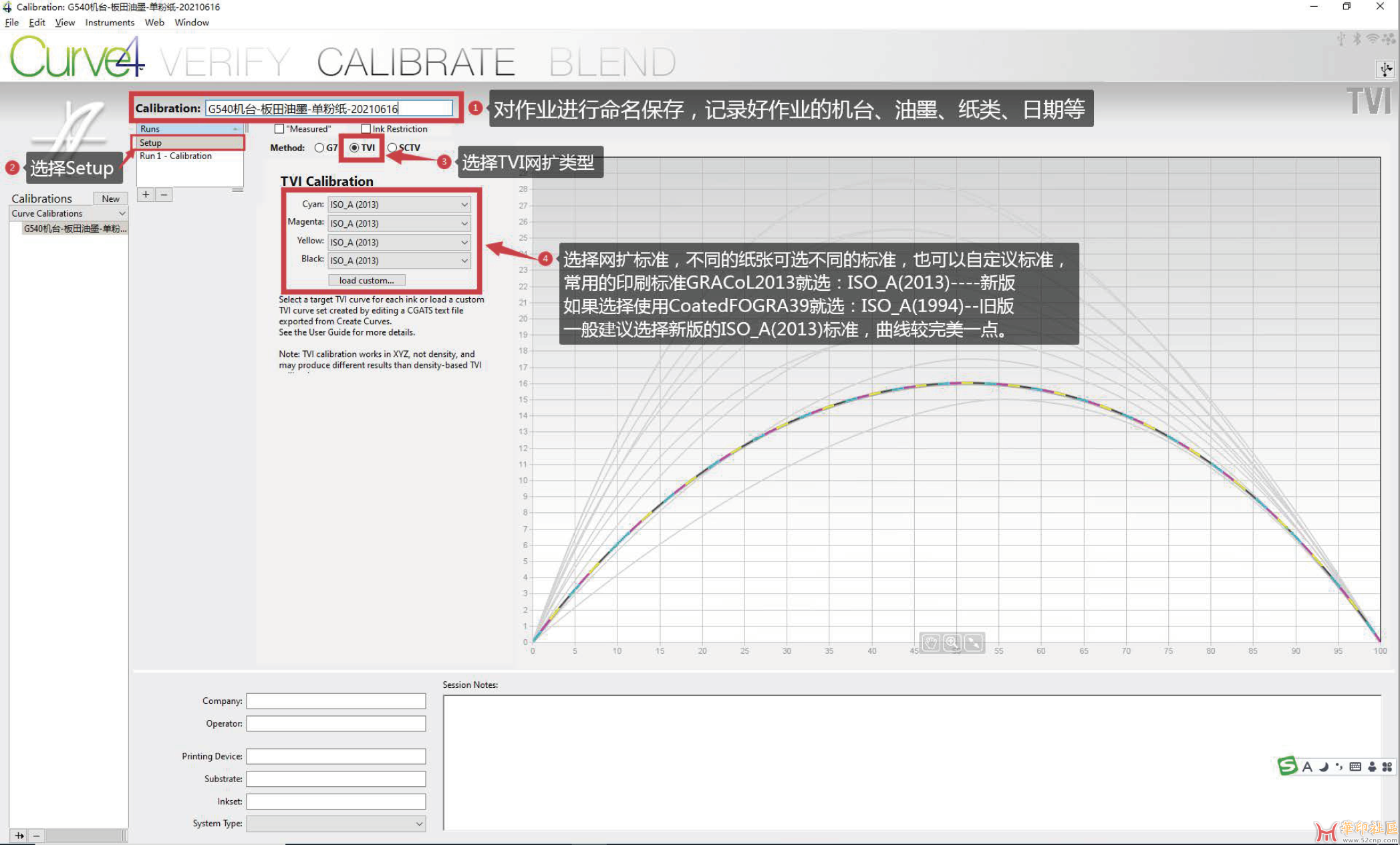This screenshot has width=1400, height=845.
Task: Switch to the CALIBRATE mode tab
Action: click(x=416, y=62)
